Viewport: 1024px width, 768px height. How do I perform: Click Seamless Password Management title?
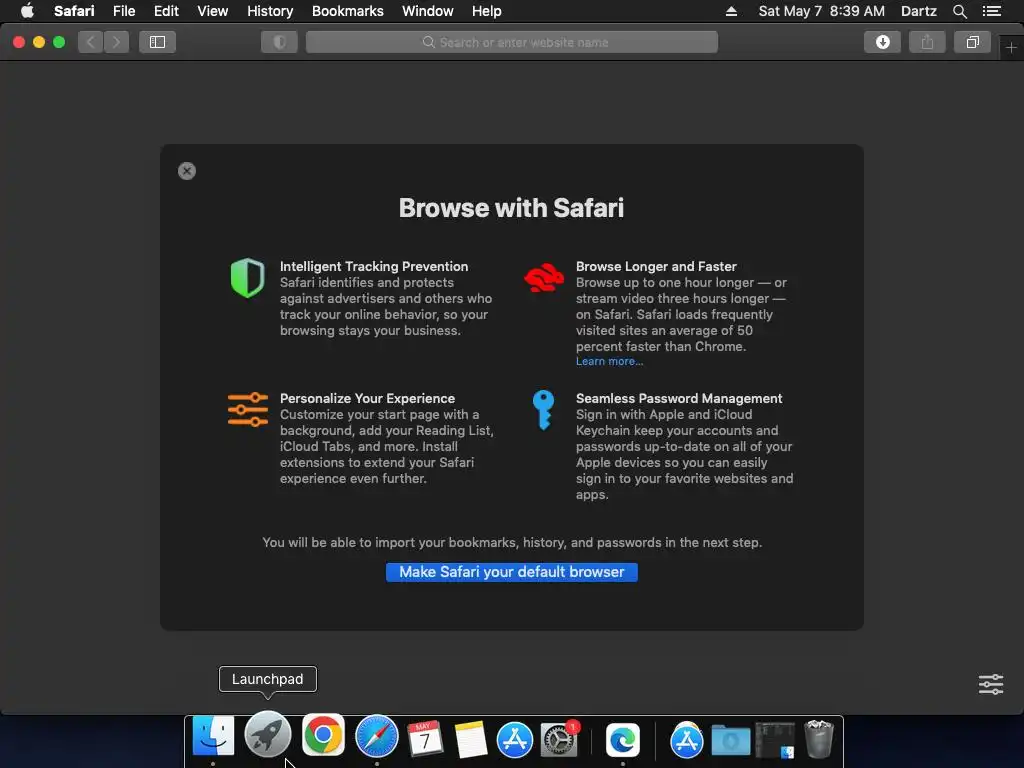(679, 398)
